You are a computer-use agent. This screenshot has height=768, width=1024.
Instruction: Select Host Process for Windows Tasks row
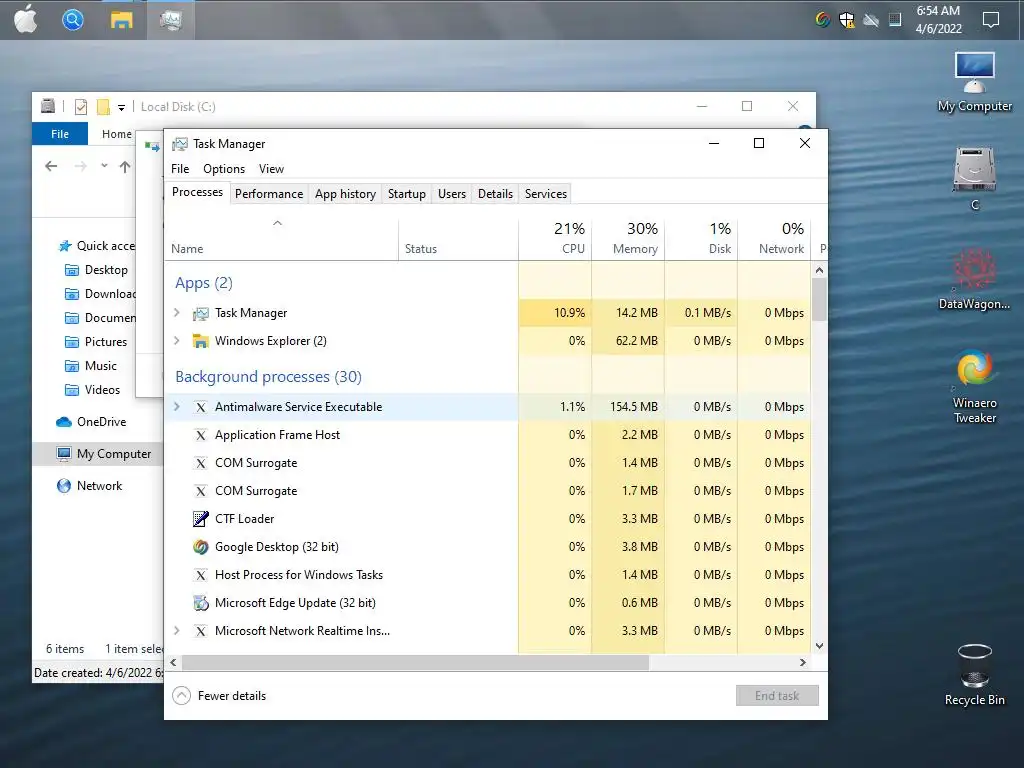(x=488, y=575)
